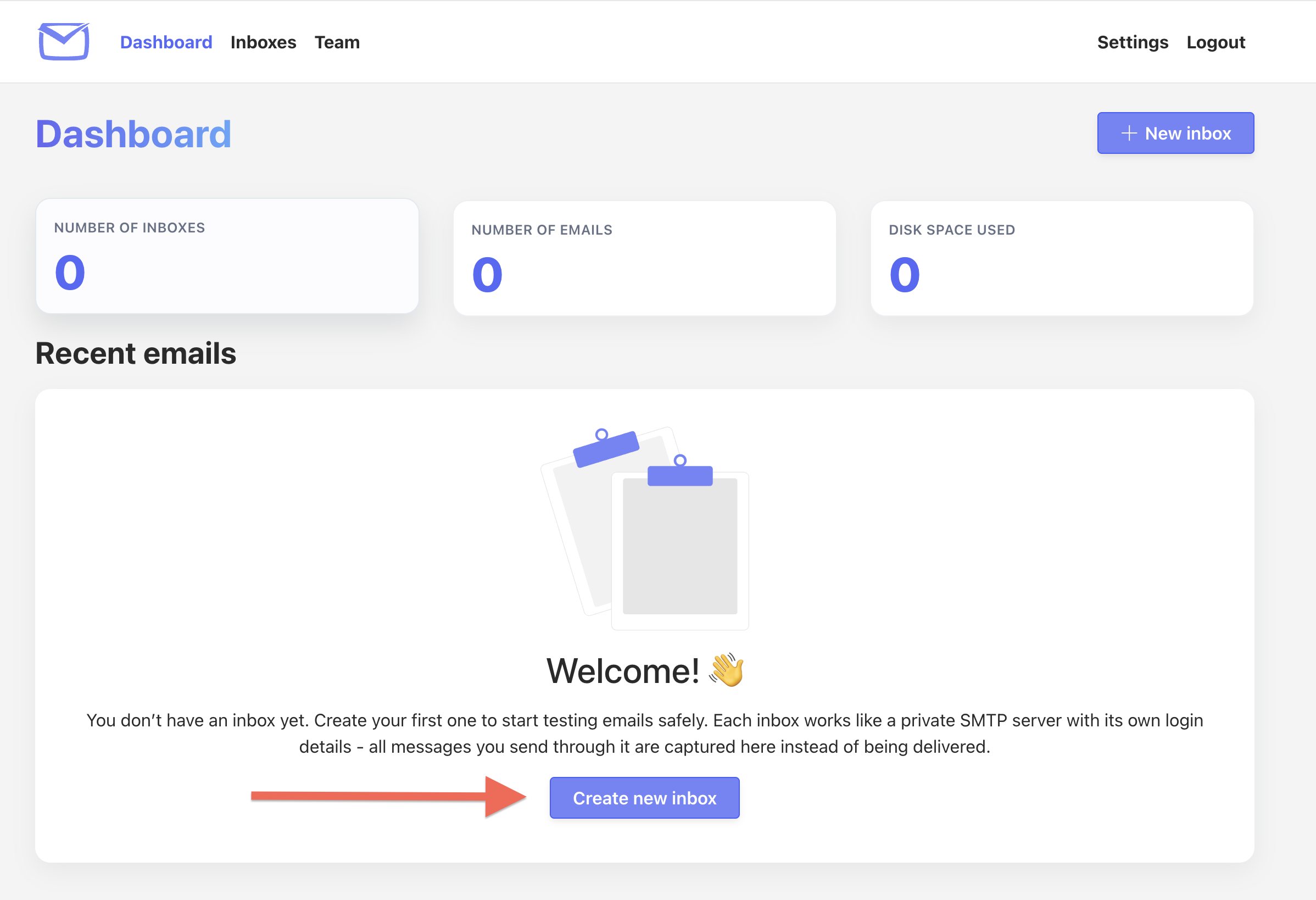Click the Create new inbox button
The width and height of the screenshot is (1316, 900).
[x=644, y=797]
